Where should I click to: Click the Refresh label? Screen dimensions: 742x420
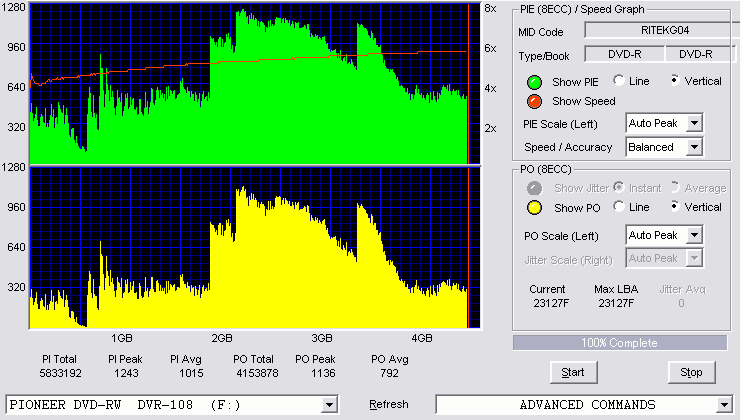[389, 404]
